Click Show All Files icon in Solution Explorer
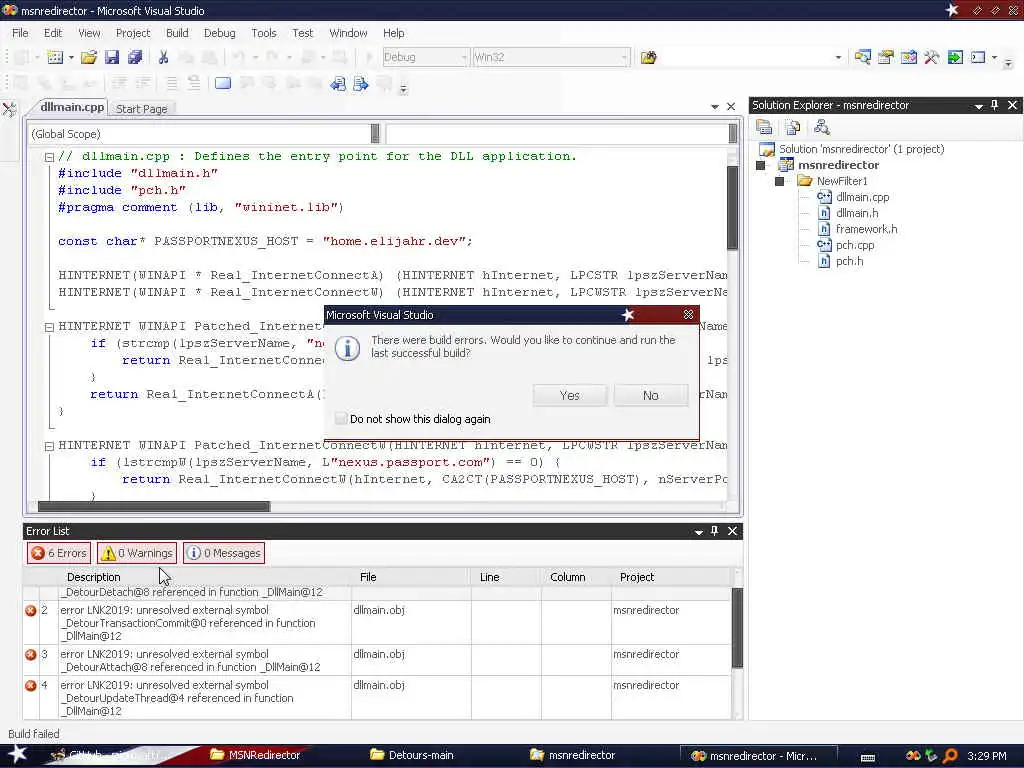This screenshot has width=1024, height=768. point(793,127)
